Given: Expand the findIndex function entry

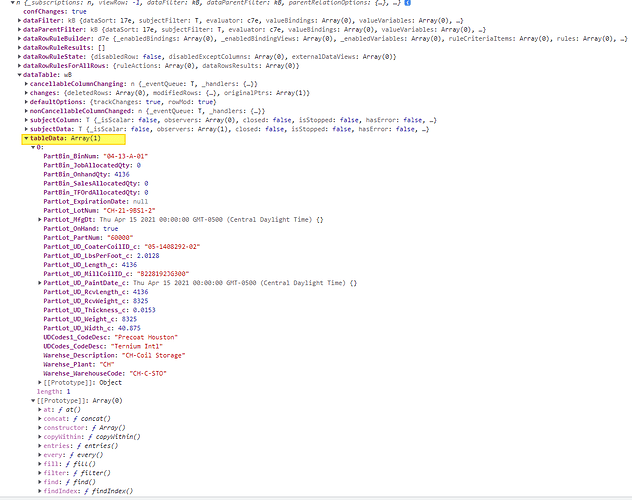Looking at the screenshot, I should (x=40, y=491).
